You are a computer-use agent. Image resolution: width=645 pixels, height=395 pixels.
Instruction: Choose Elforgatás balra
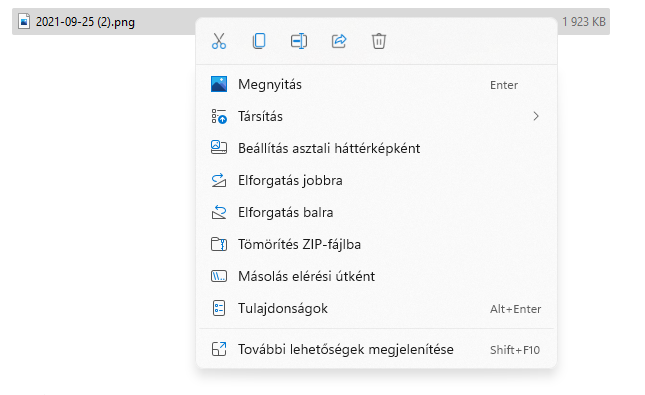[376, 212]
